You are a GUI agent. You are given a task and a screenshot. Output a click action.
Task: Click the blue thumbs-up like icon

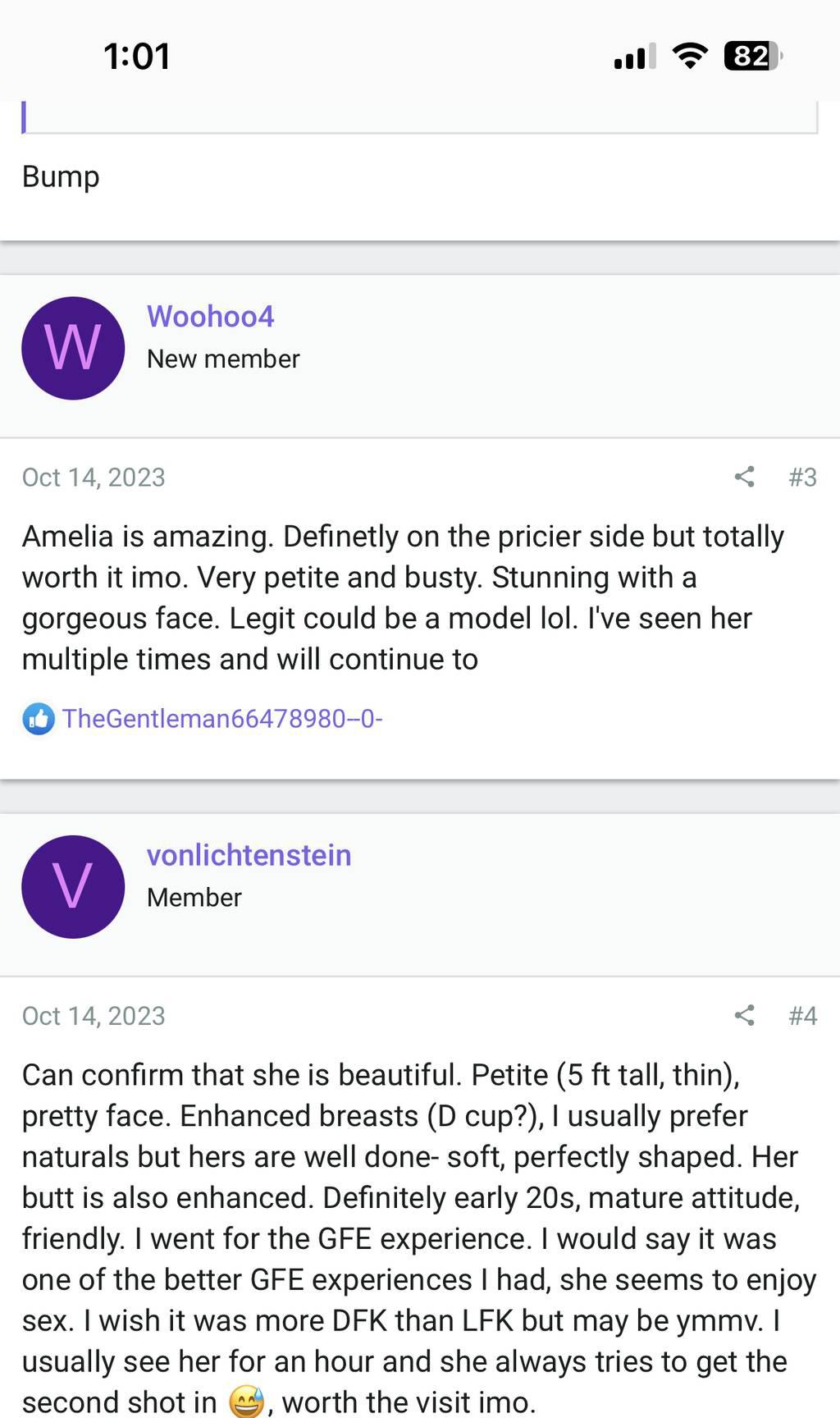(39, 719)
